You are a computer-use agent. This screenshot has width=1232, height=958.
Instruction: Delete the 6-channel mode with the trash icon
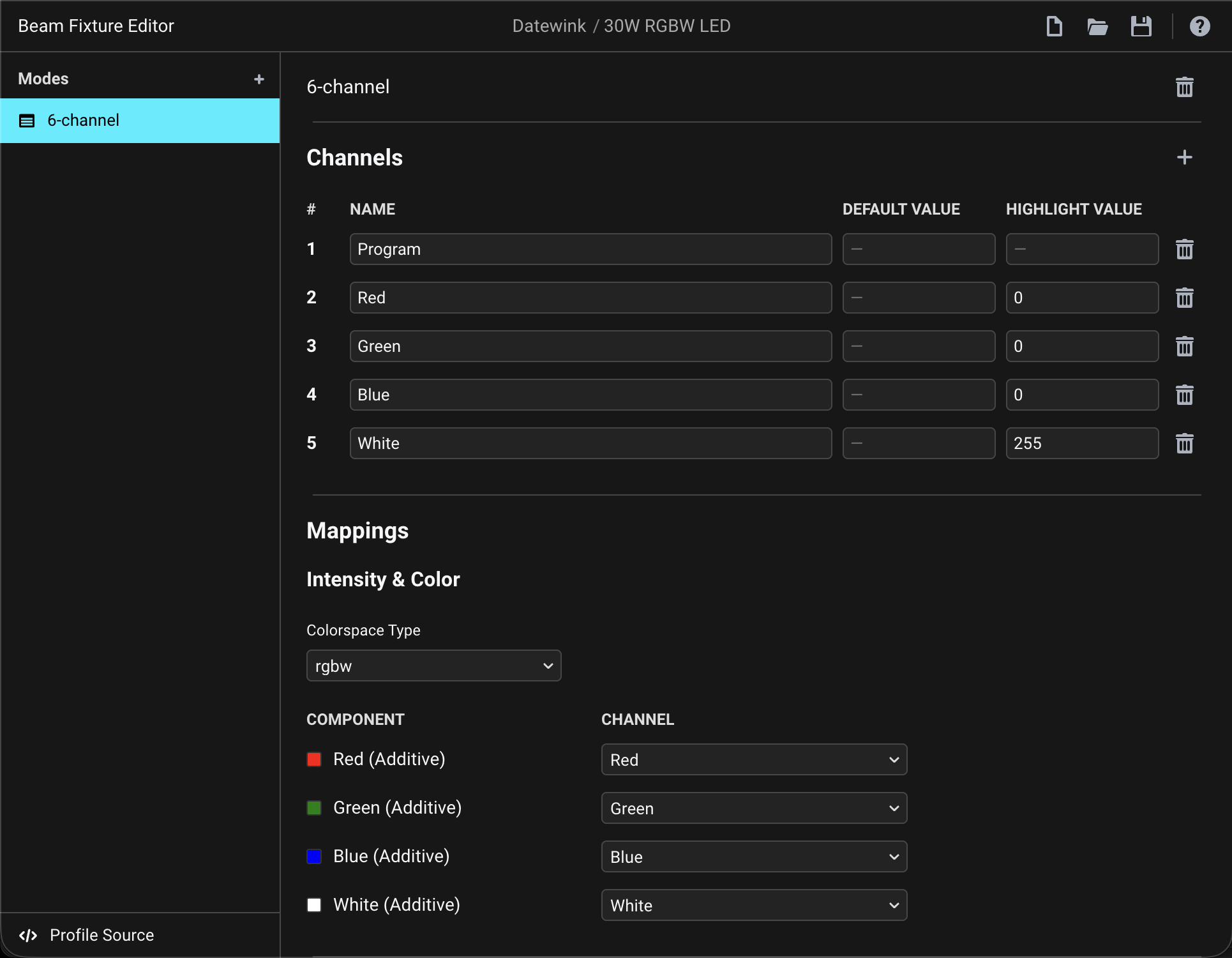coord(1184,87)
